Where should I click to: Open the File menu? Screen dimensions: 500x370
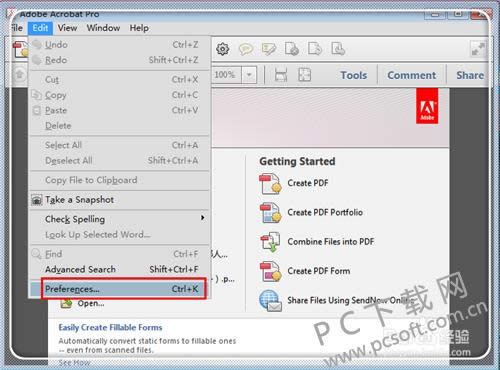[x=16, y=28]
